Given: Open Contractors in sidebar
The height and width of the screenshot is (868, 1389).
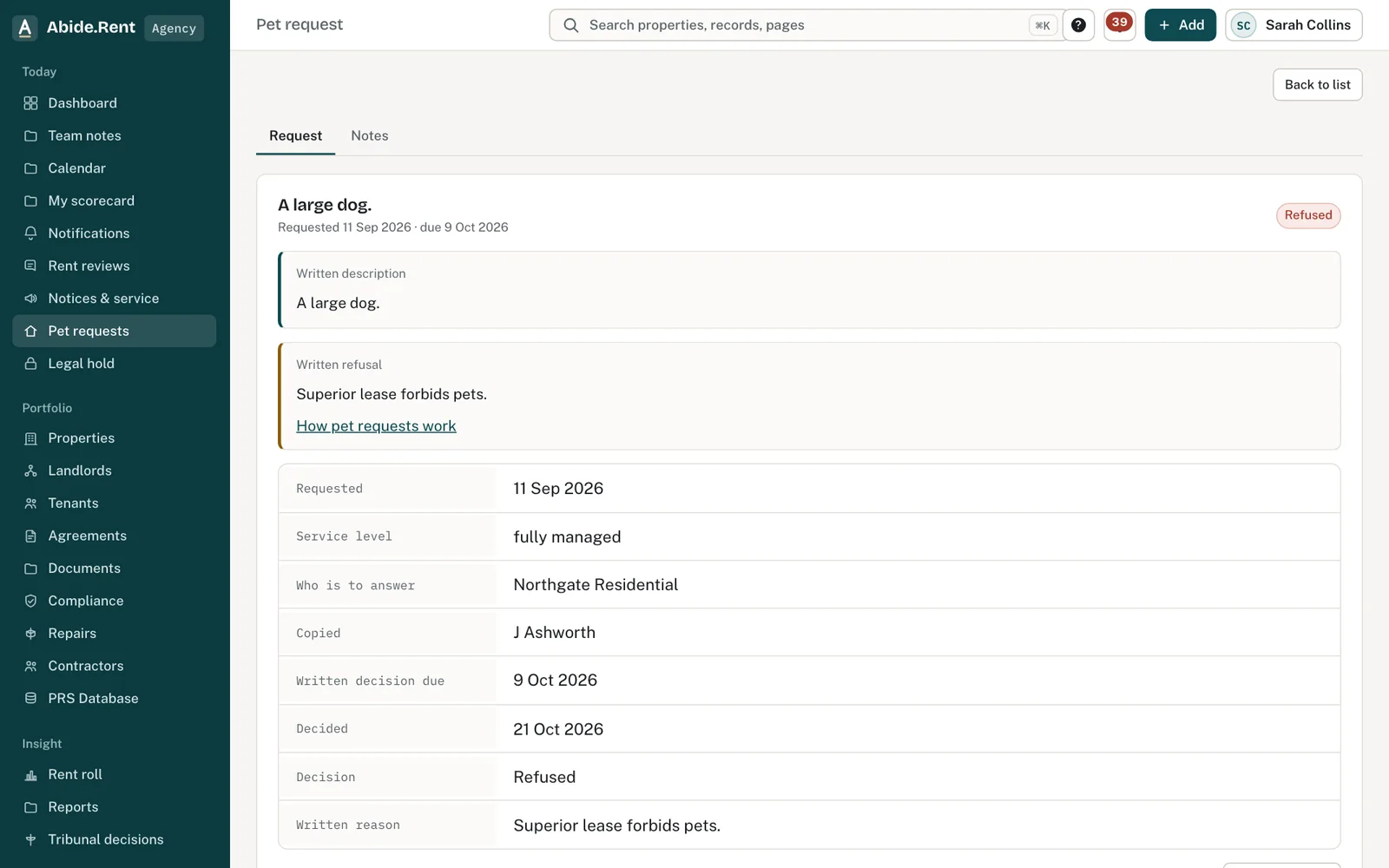Looking at the screenshot, I should tap(115, 666).
